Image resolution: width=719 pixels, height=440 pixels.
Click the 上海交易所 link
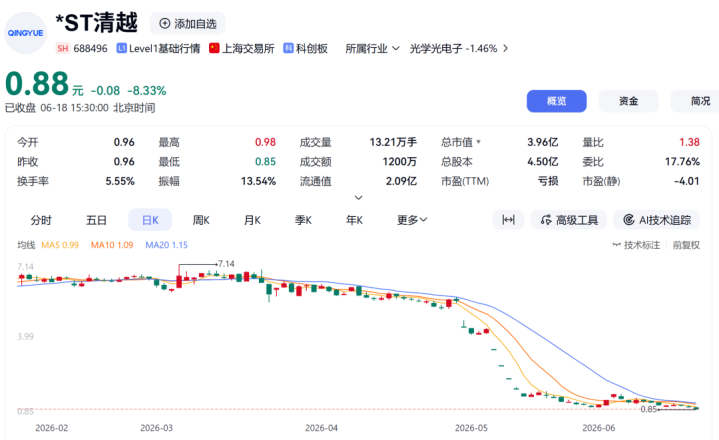(x=248, y=48)
